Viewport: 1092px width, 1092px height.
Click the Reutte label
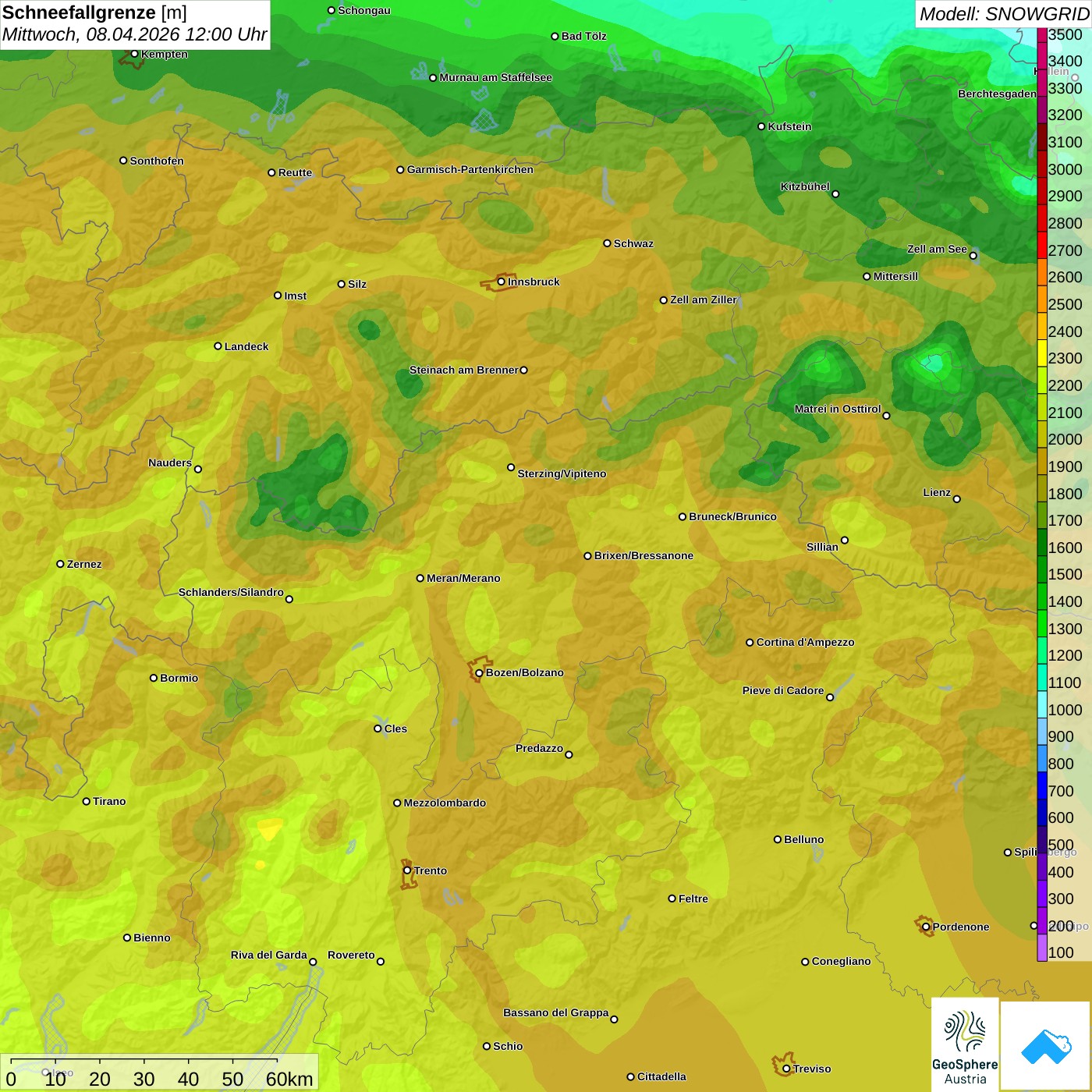point(295,172)
